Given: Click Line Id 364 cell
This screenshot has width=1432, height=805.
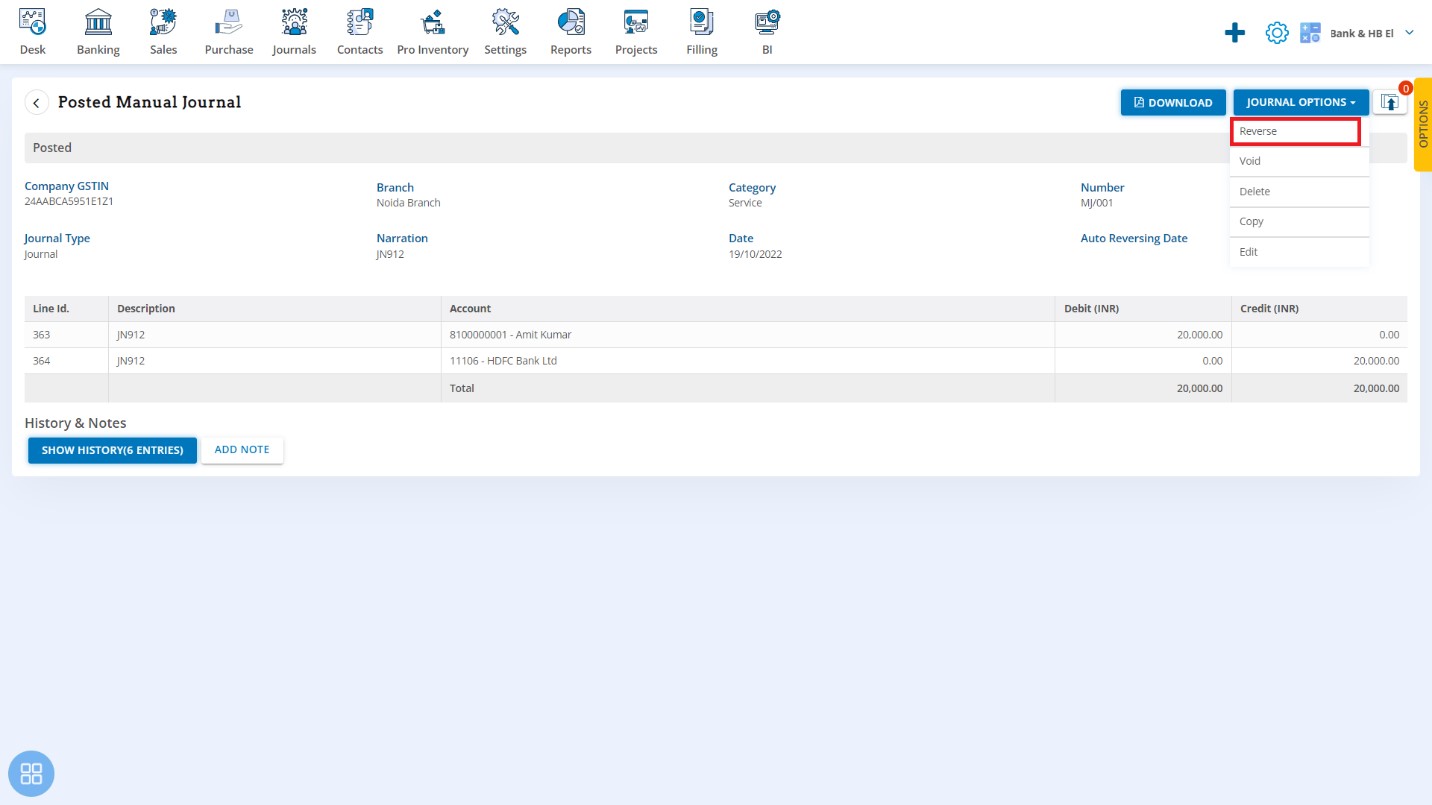Looking at the screenshot, I should (66, 361).
